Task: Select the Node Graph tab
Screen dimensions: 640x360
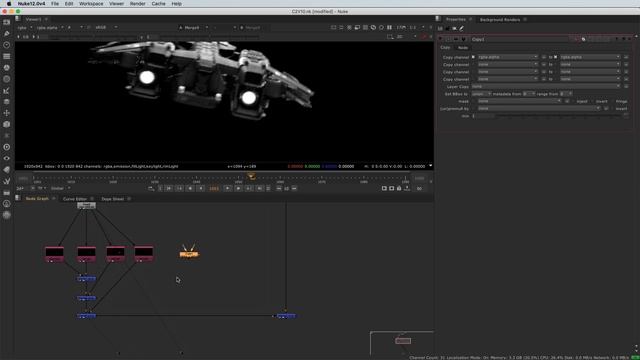Action: (x=37, y=199)
